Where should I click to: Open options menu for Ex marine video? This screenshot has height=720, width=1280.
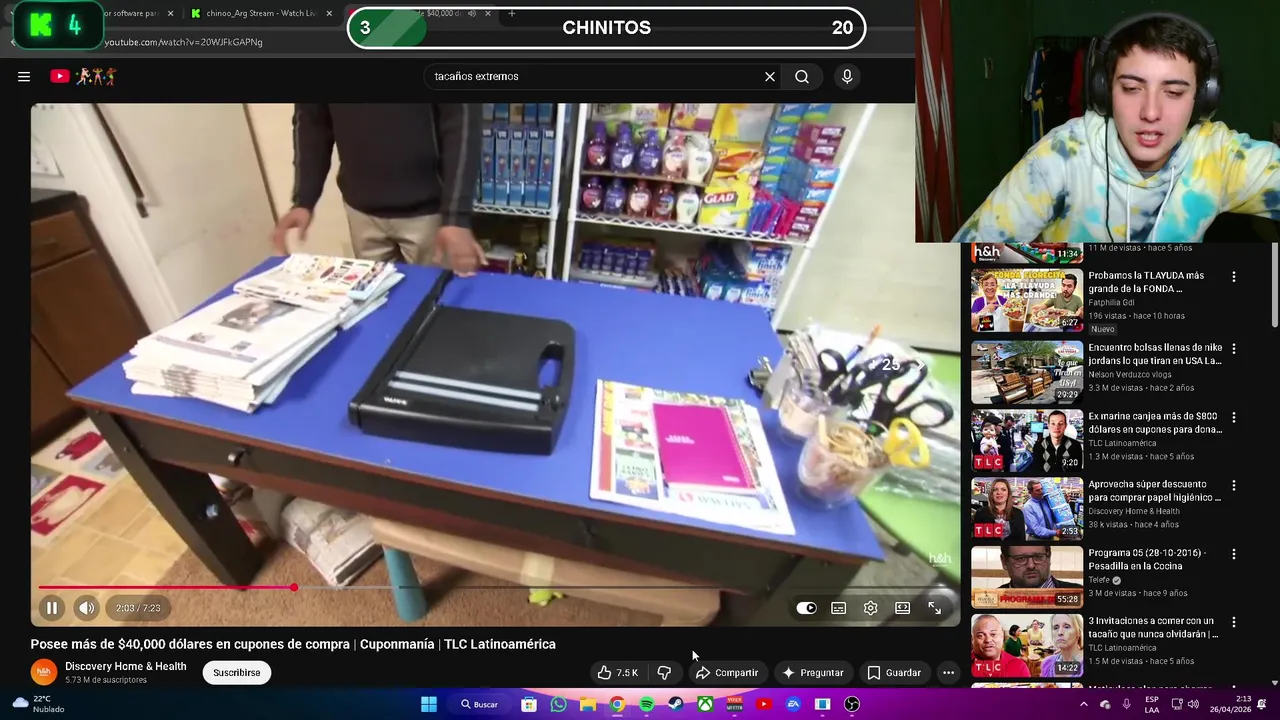(1234, 417)
